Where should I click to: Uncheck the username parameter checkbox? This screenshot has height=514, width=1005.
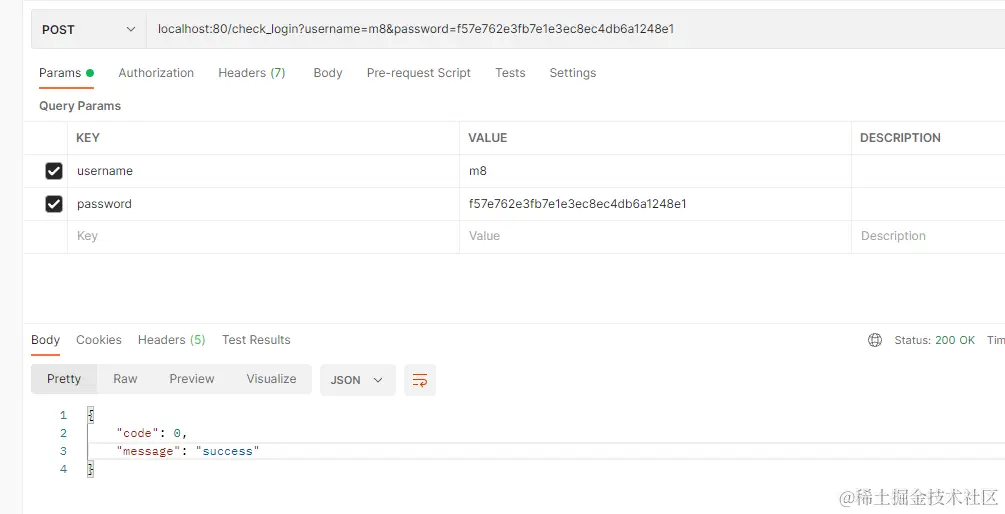54,171
